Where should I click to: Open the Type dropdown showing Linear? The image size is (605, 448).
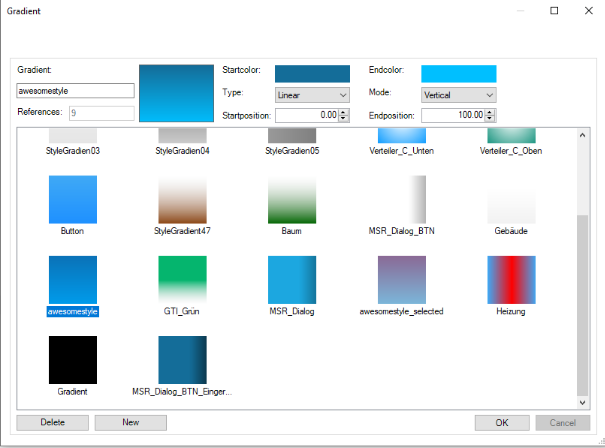(312, 95)
